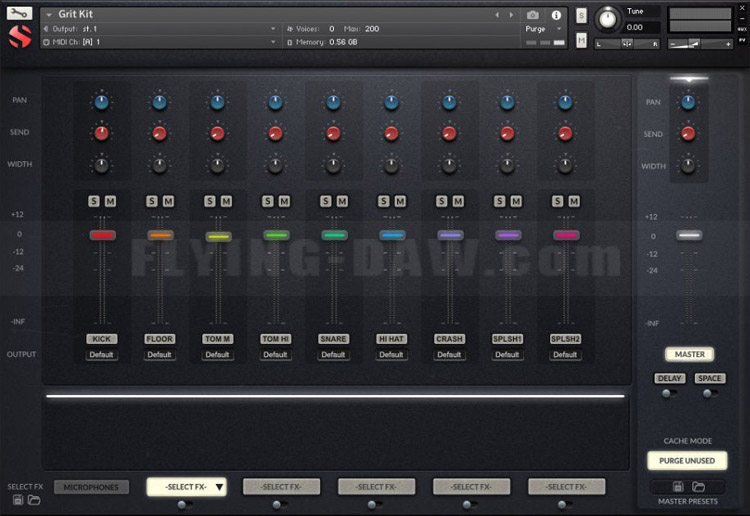The width and height of the screenshot is (750, 516).
Task: Adjust the TOM HI send knob
Action: click(x=276, y=133)
